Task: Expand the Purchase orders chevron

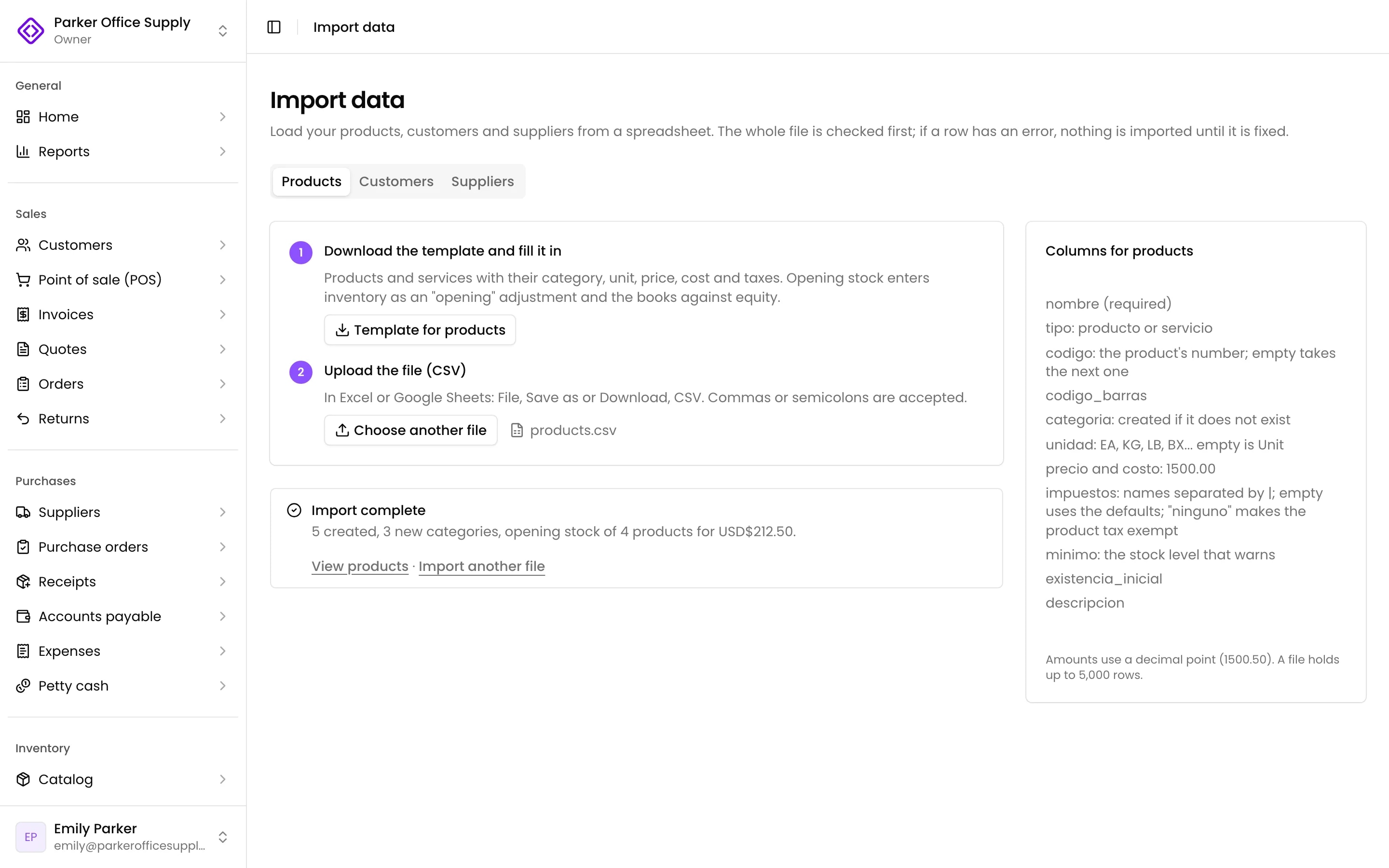Action: [223, 547]
